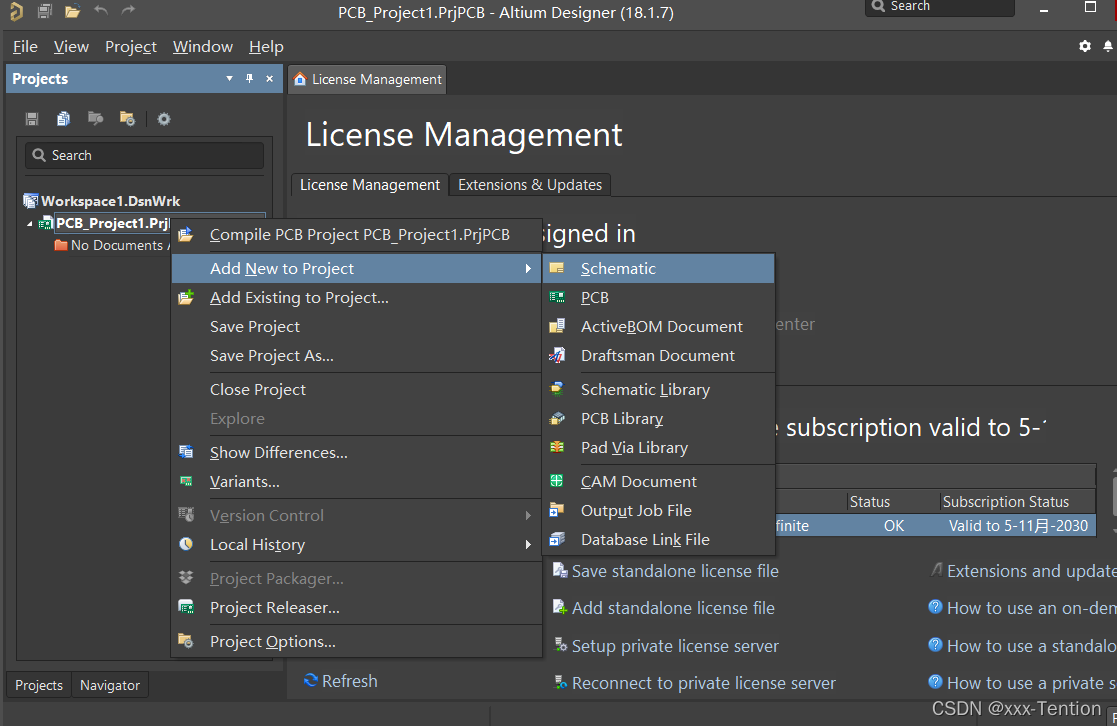Add Schematic Library

[658, 390]
